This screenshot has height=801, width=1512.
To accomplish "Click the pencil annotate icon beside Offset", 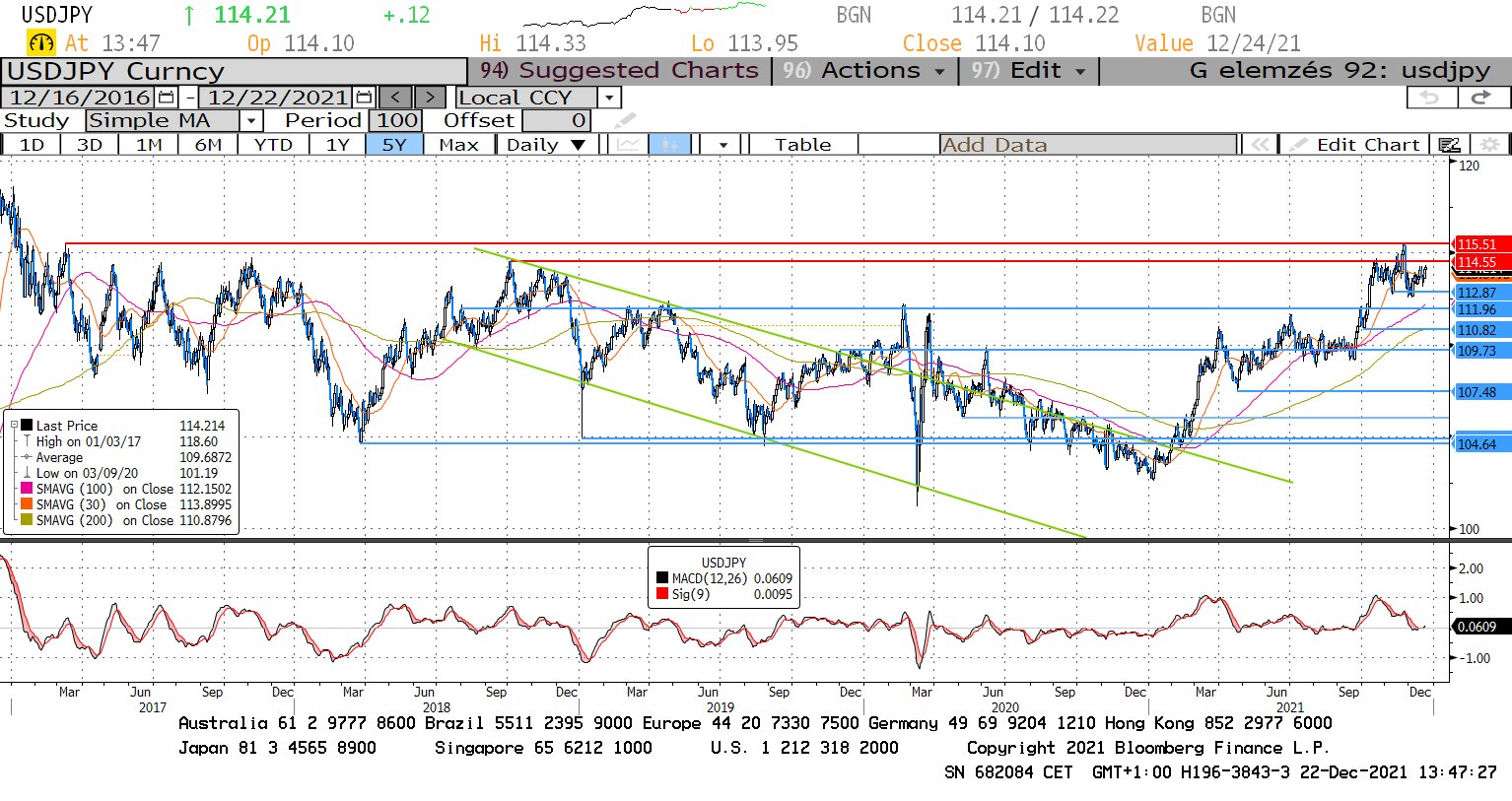I will coord(625,121).
